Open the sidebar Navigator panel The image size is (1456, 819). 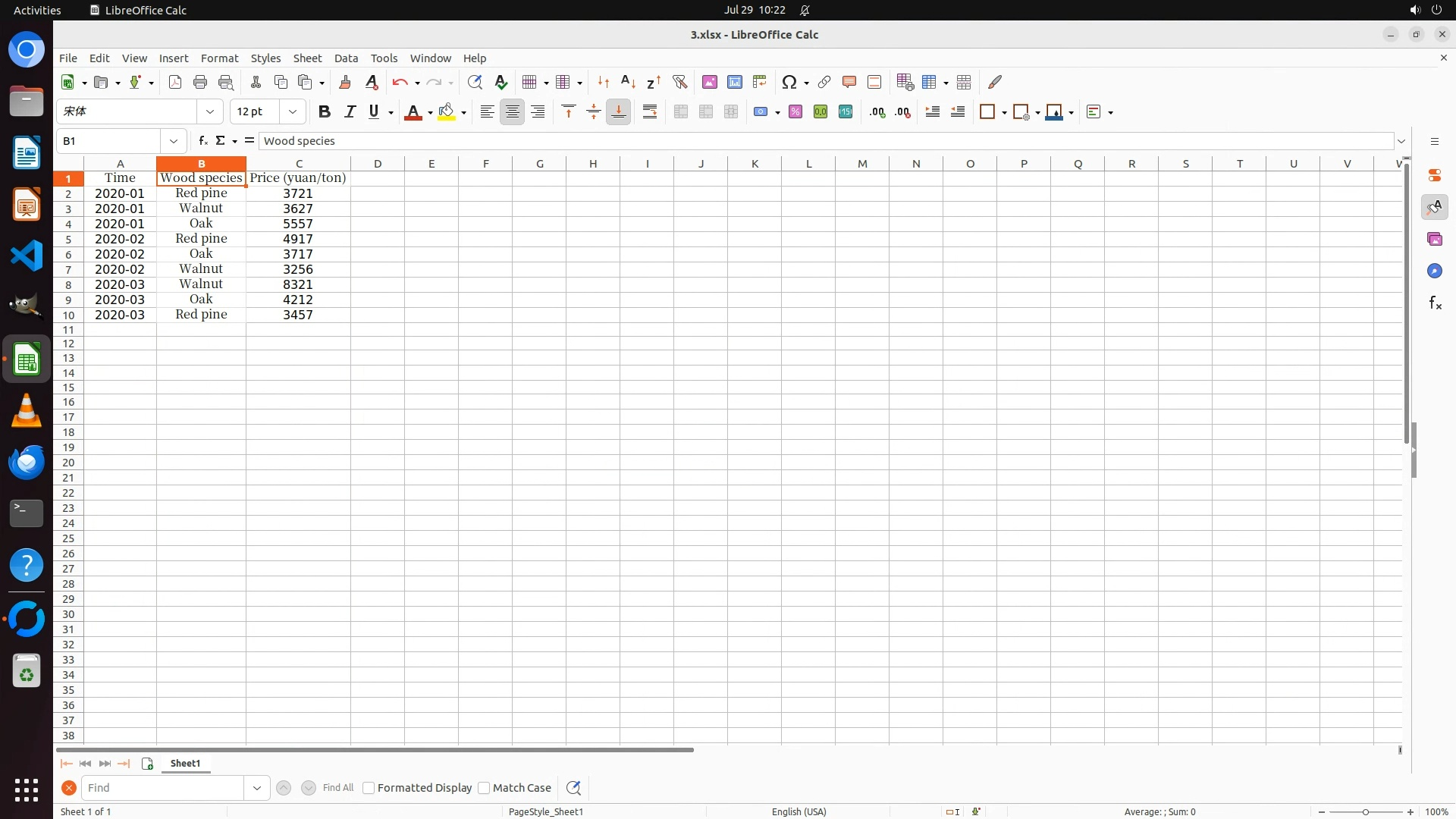(x=1434, y=271)
